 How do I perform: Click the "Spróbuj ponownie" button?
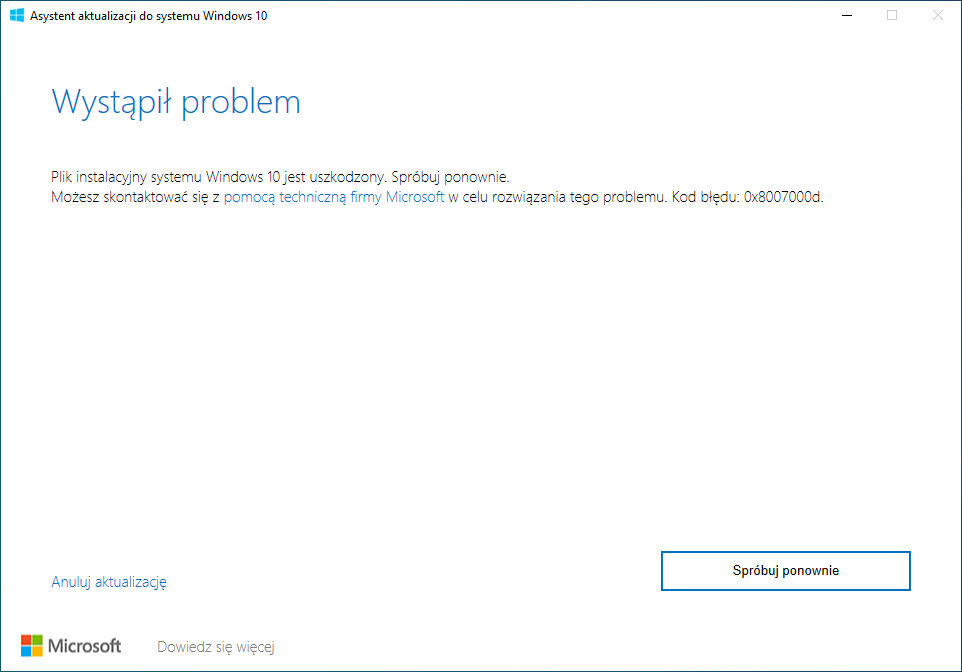(785, 571)
